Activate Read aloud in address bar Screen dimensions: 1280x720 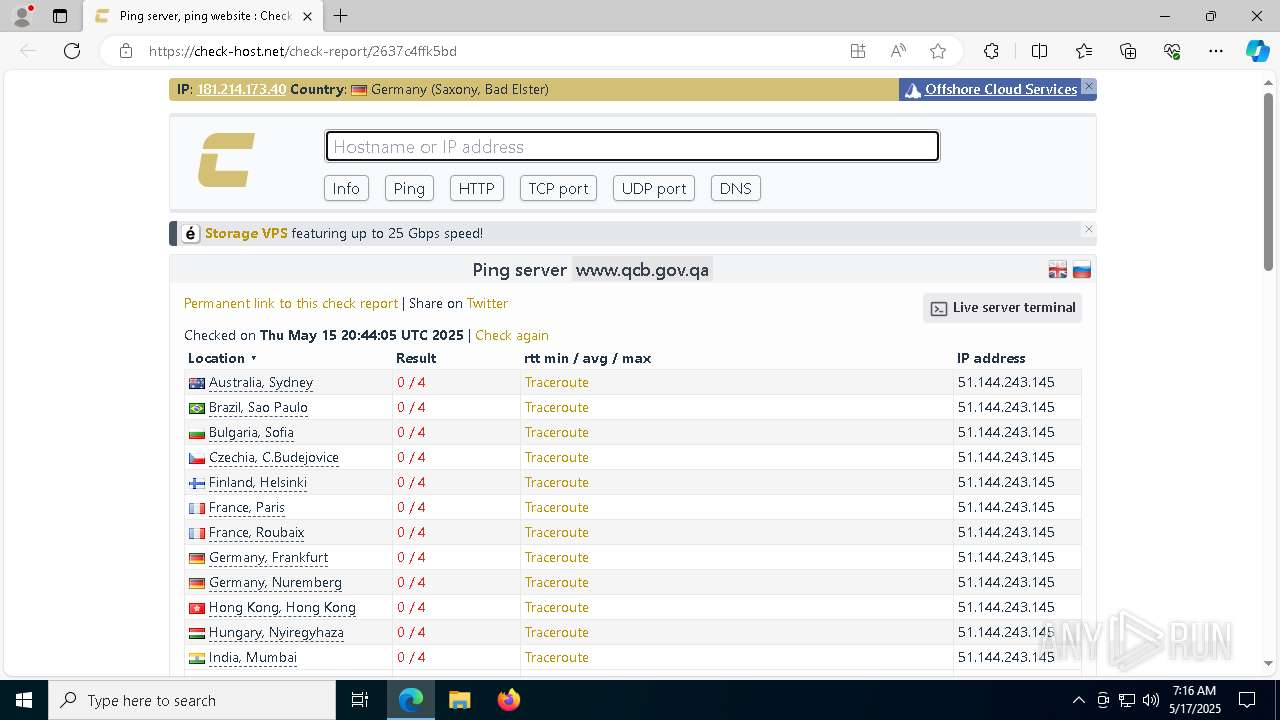tap(898, 51)
